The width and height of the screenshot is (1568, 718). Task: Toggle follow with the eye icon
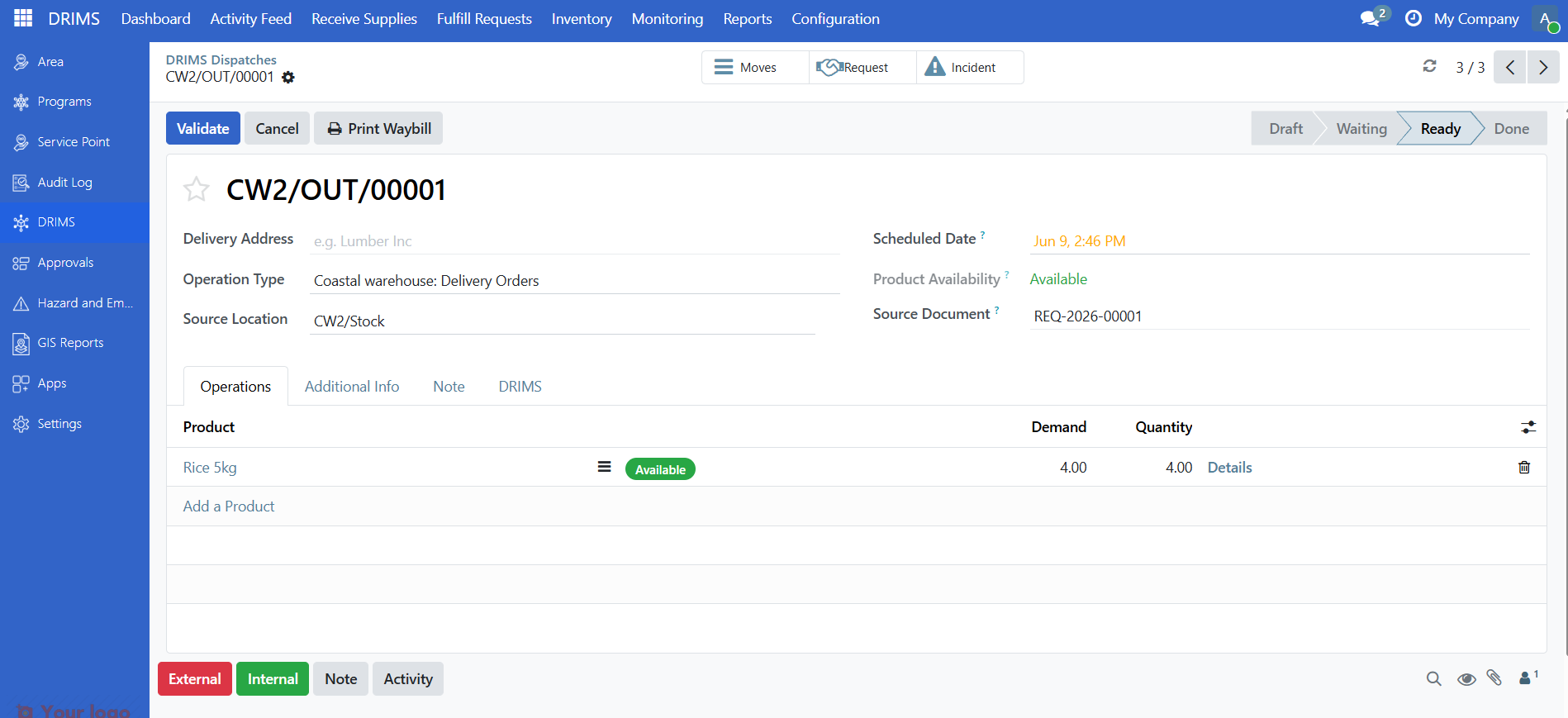coord(1466,679)
